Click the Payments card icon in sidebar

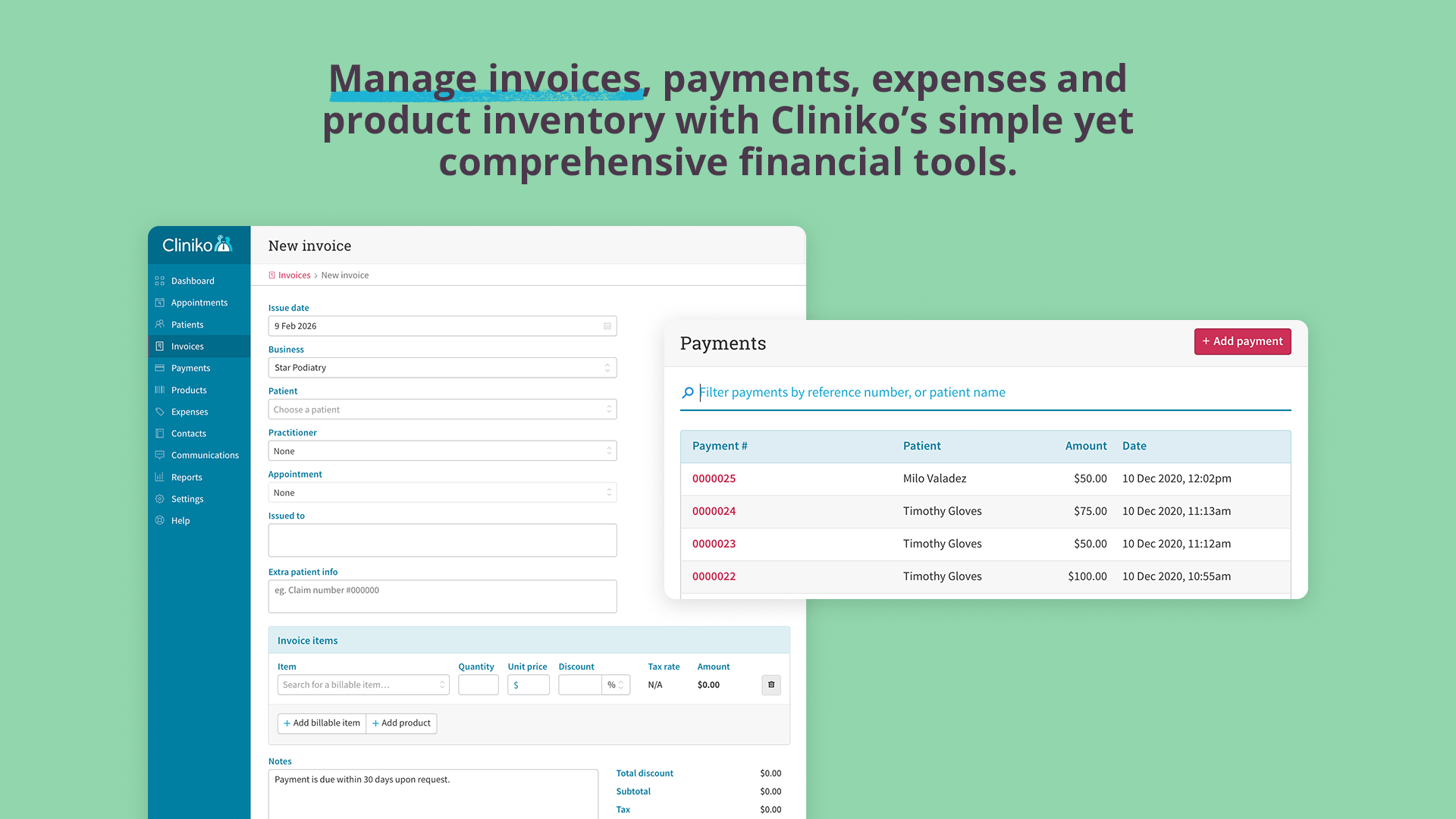[x=159, y=368]
